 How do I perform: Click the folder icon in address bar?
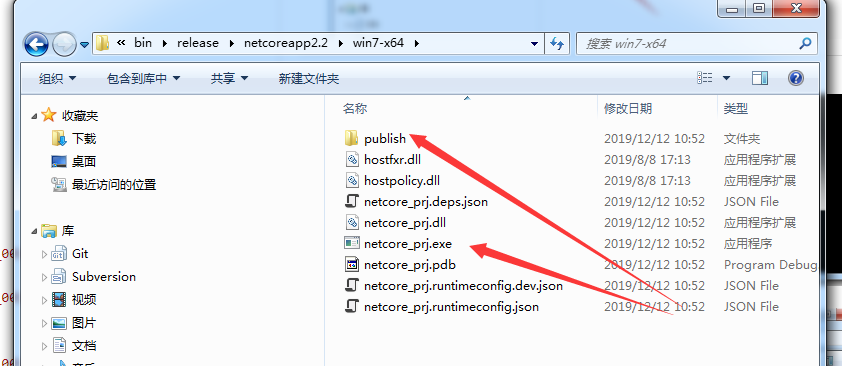[103, 43]
